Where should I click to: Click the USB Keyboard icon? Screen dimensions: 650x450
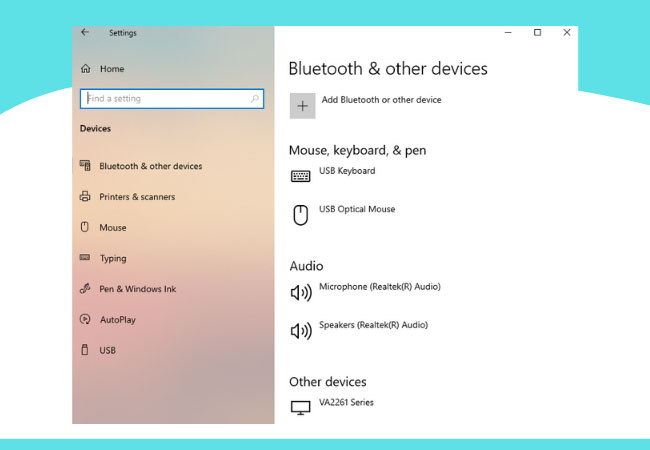[x=301, y=176]
